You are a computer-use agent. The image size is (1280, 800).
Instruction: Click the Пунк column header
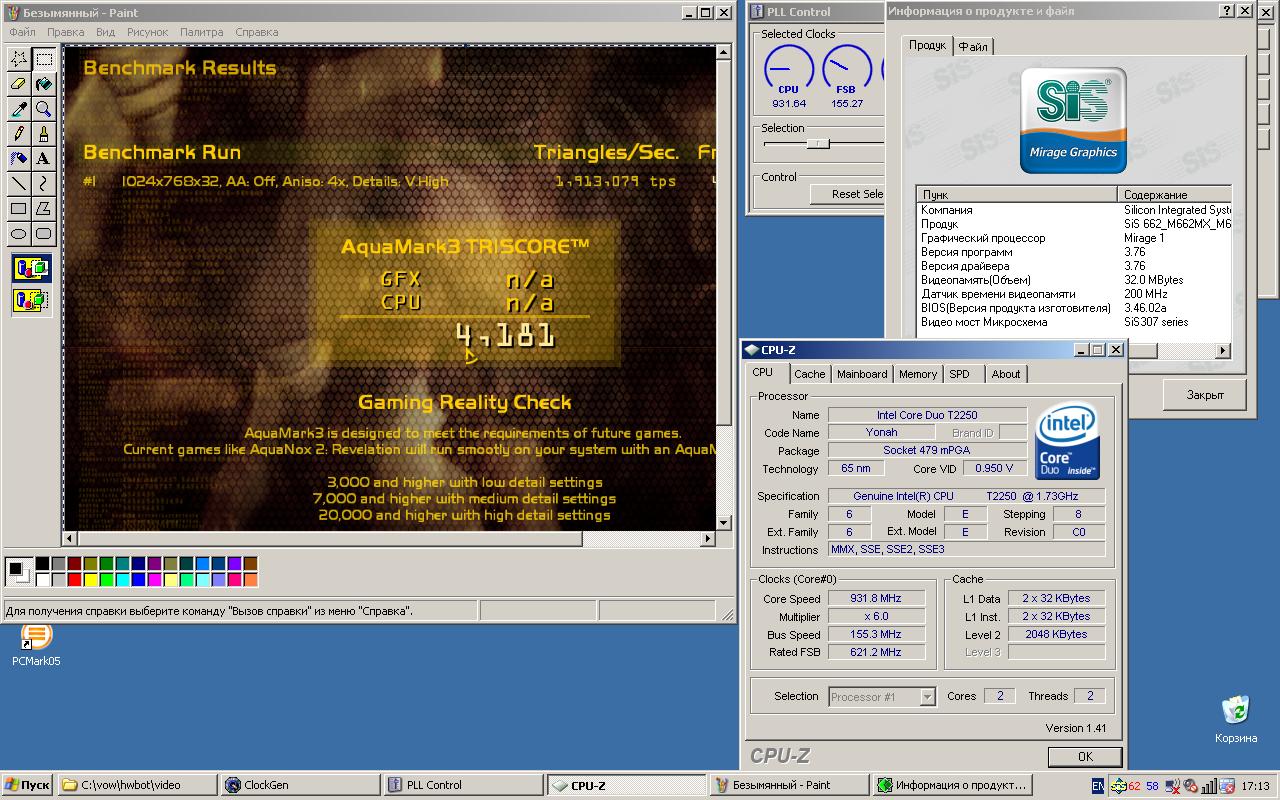click(x=1017, y=195)
